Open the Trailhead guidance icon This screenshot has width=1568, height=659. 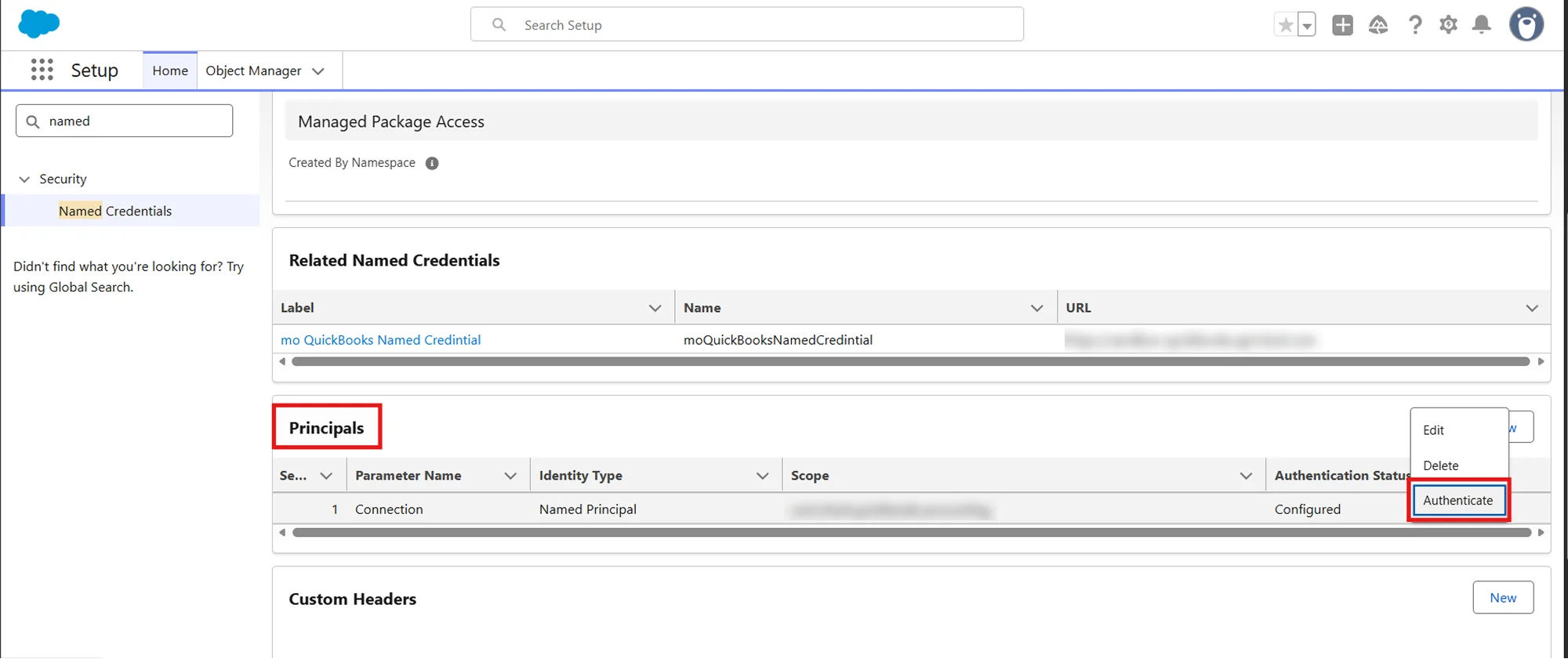[1378, 25]
